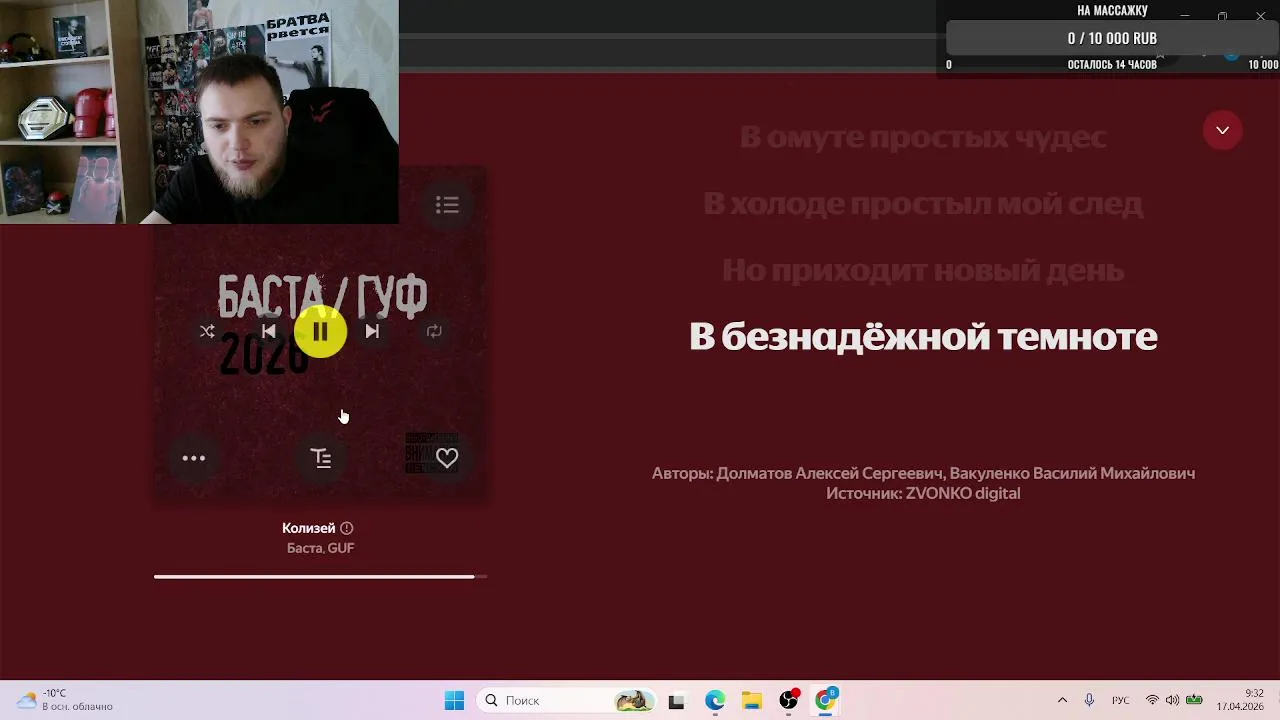Click the authors credit line
This screenshot has width=1280, height=720.
coord(923,473)
